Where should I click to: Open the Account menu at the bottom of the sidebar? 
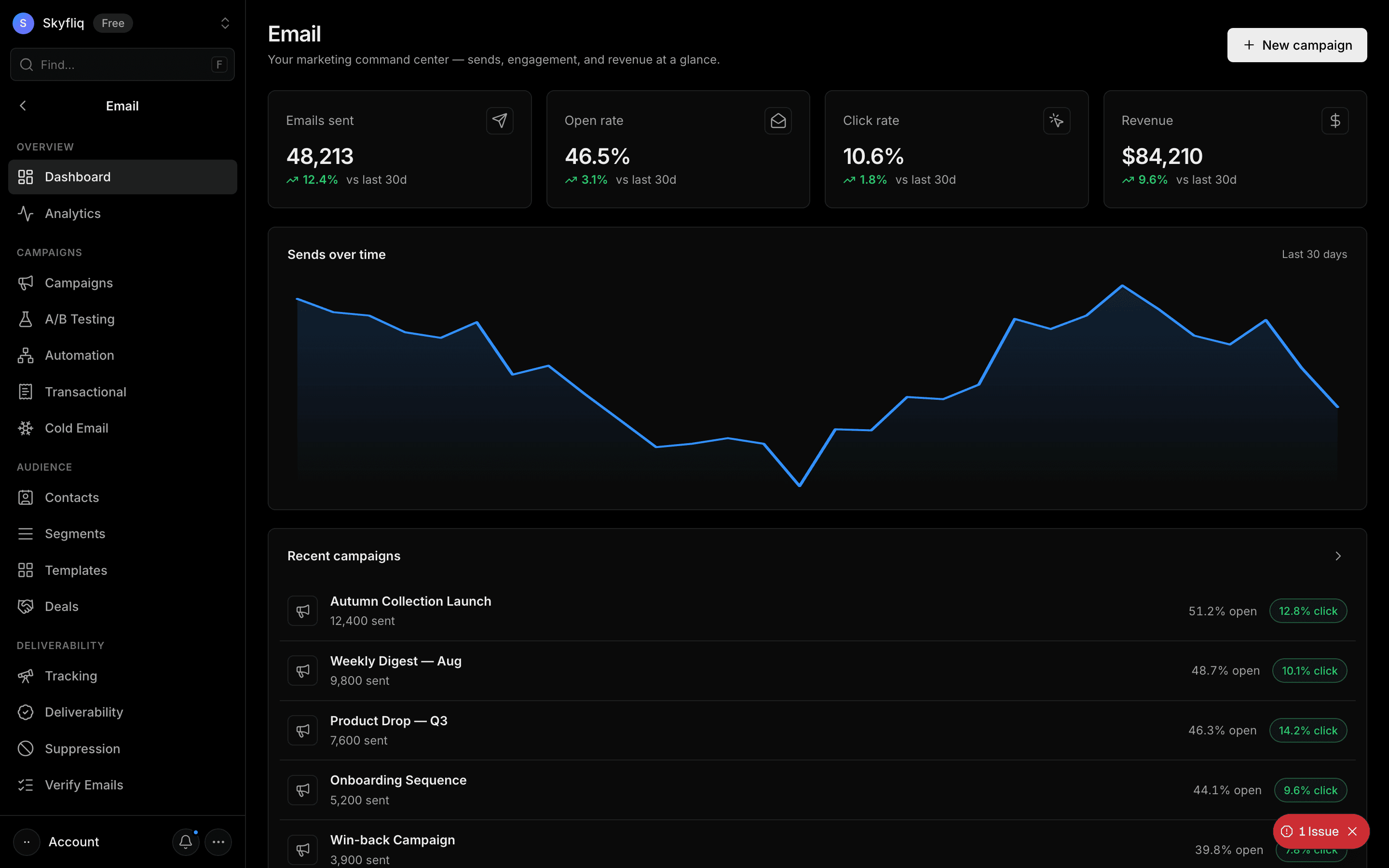click(x=56, y=842)
